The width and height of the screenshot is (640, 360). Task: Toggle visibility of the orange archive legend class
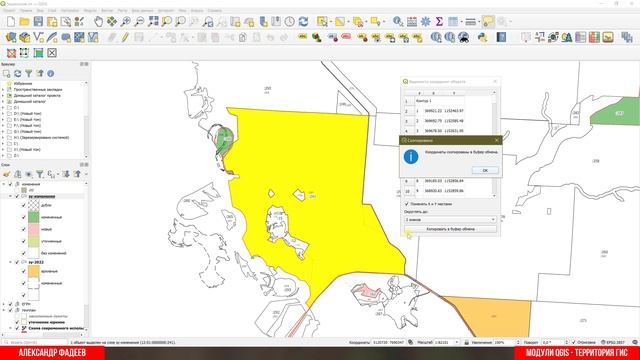click(x=24, y=271)
